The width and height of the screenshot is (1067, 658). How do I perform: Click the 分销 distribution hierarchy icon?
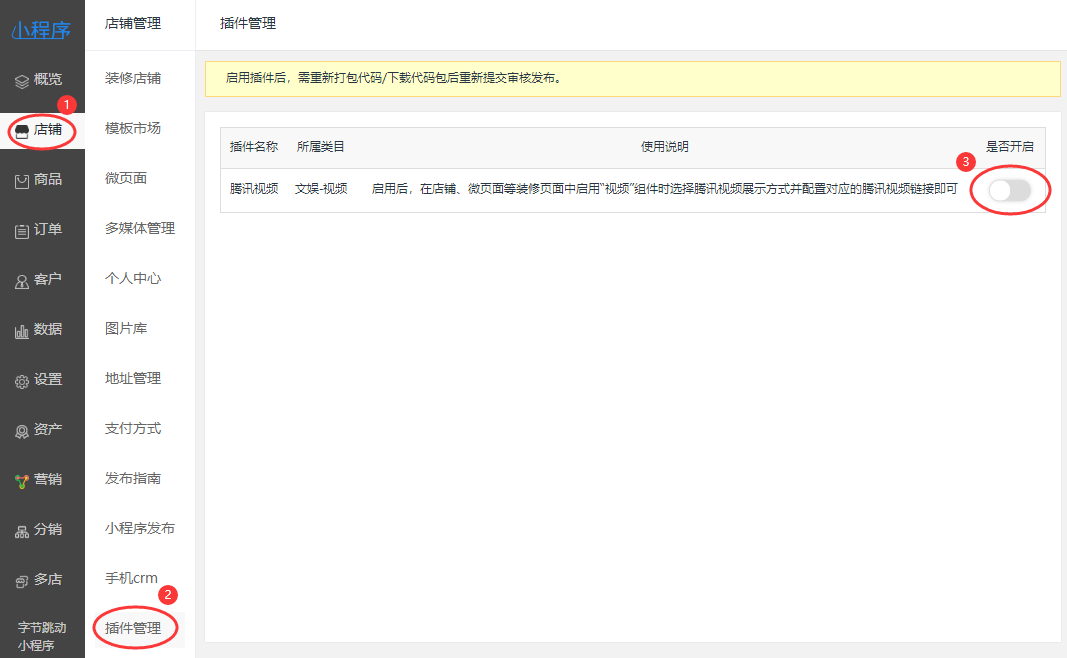tap(22, 531)
